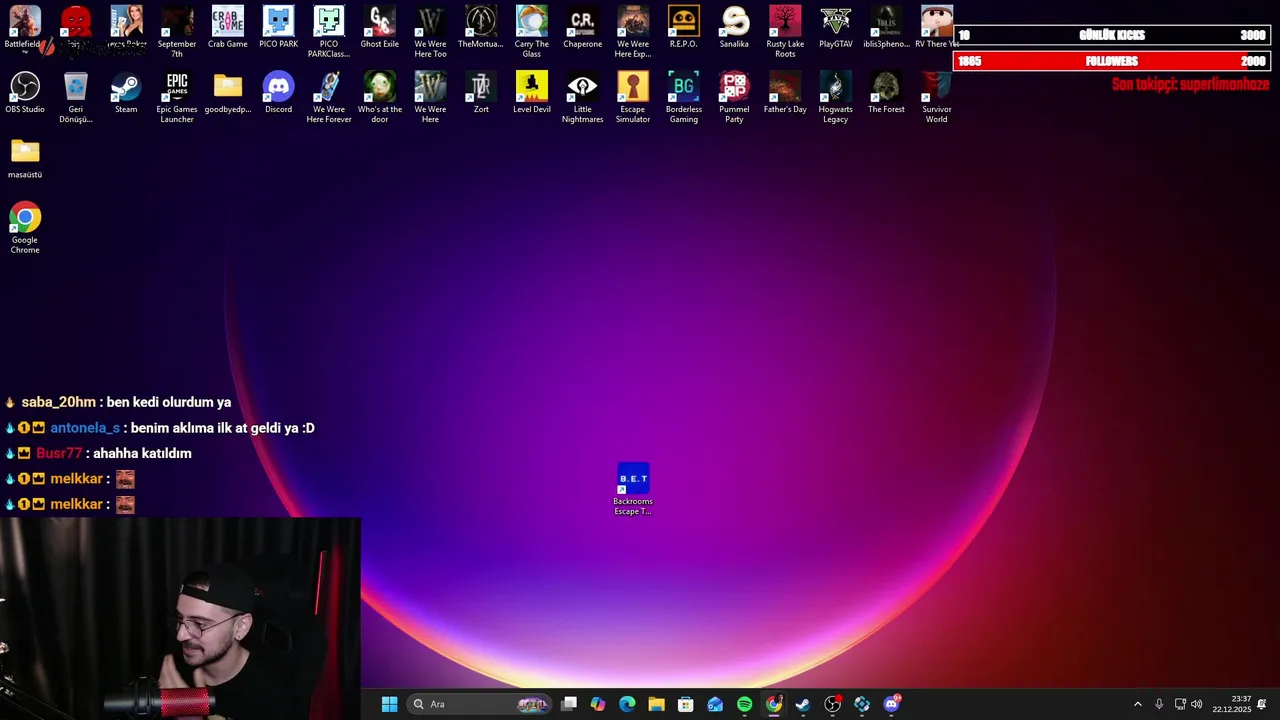Launch Survivor World shortcut

[x=937, y=97]
